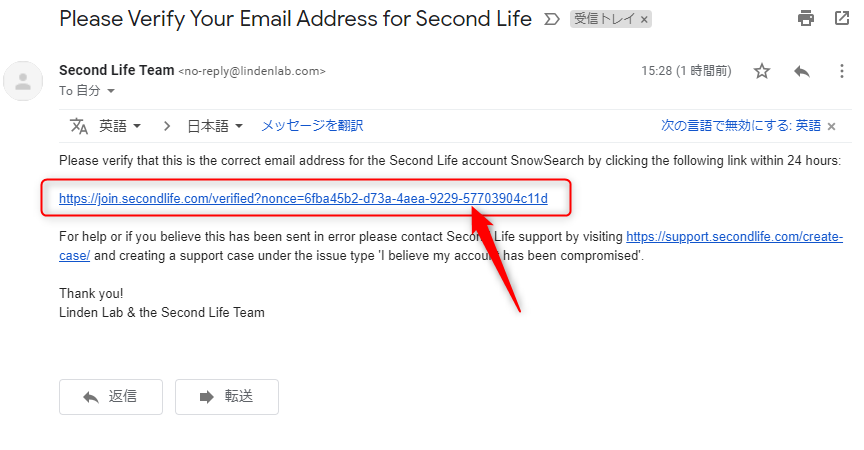The image size is (864, 450).
Task: Click the 返信 reply button
Action: pyautogui.click(x=111, y=397)
